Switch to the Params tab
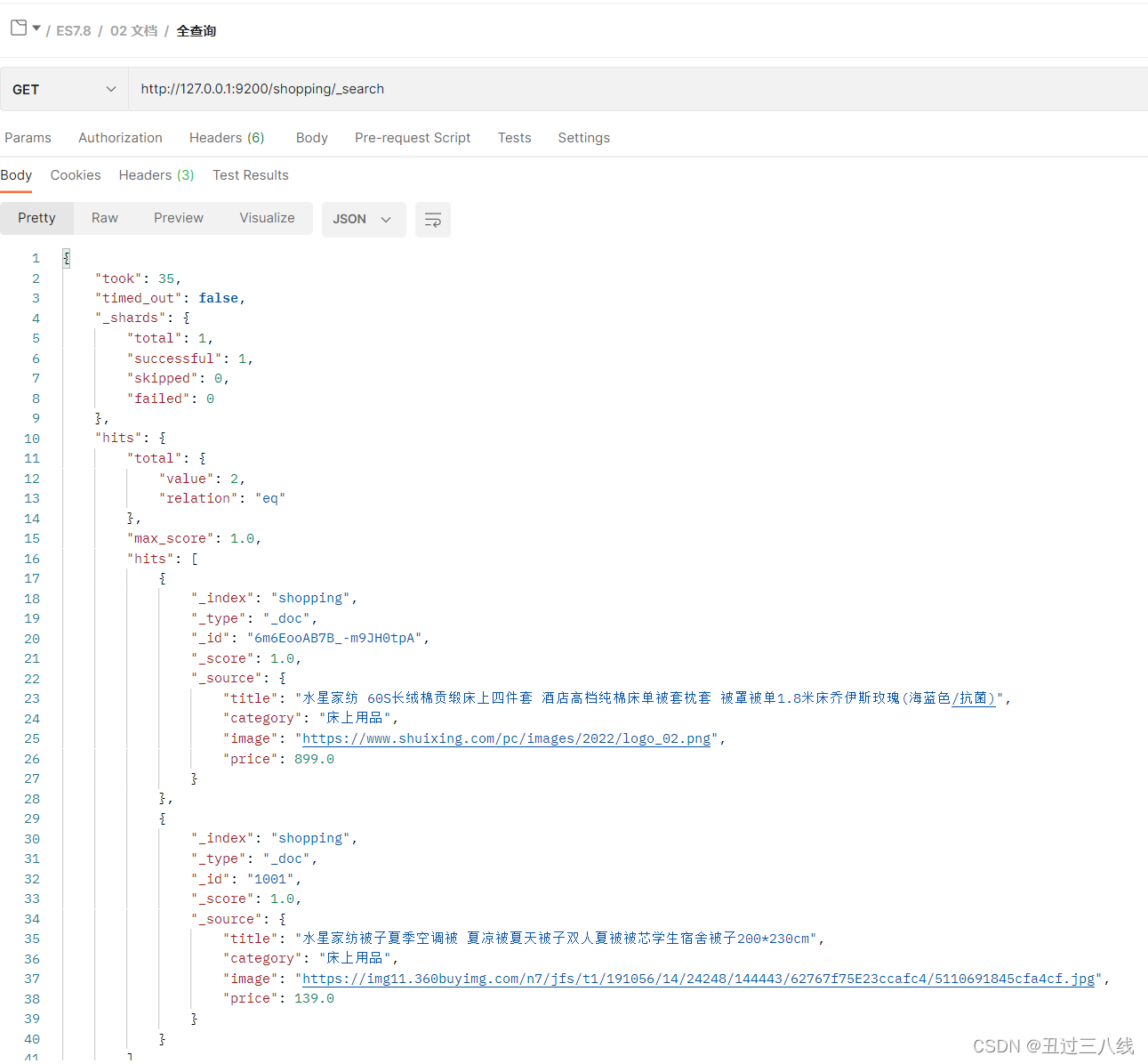Image resolution: width=1148 pixels, height=1064 pixels. click(28, 137)
